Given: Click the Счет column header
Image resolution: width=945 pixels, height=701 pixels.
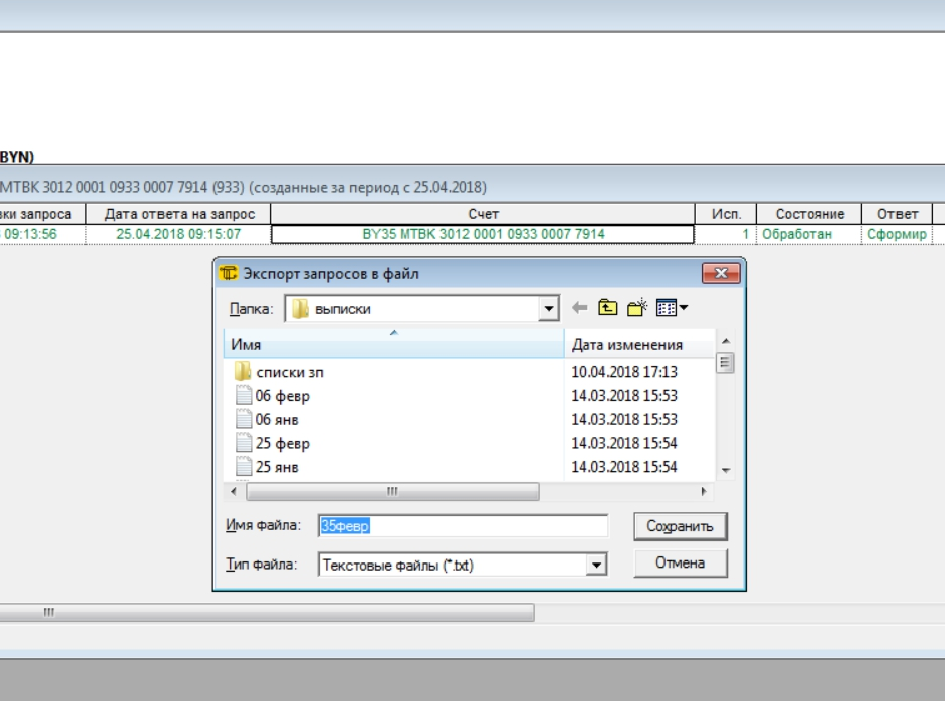Looking at the screenshot, I should click(483, 214).
